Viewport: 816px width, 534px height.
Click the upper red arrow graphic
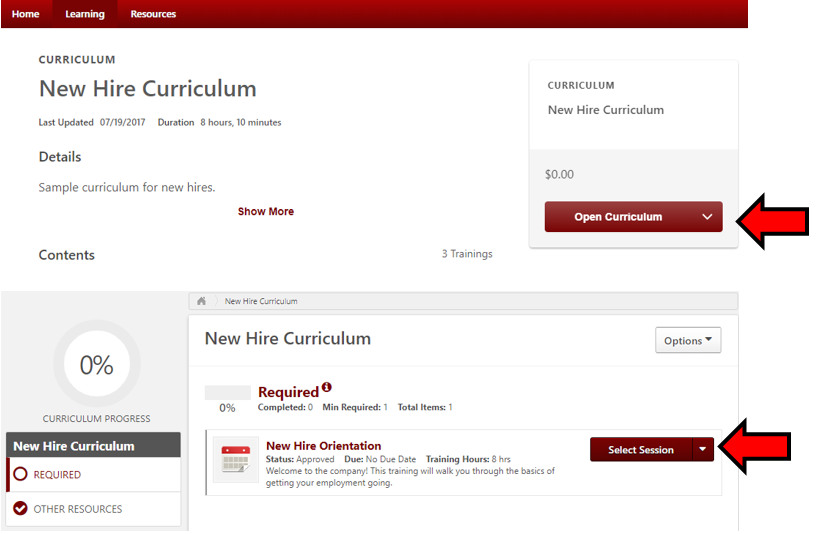[771, 217]
